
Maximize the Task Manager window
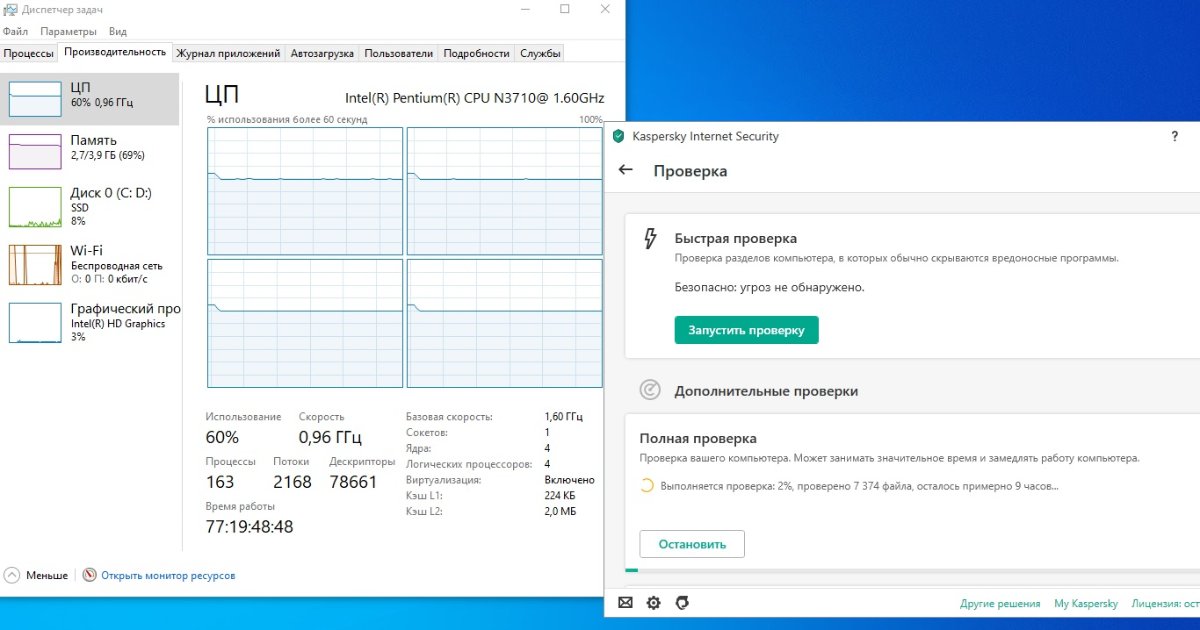564,9
